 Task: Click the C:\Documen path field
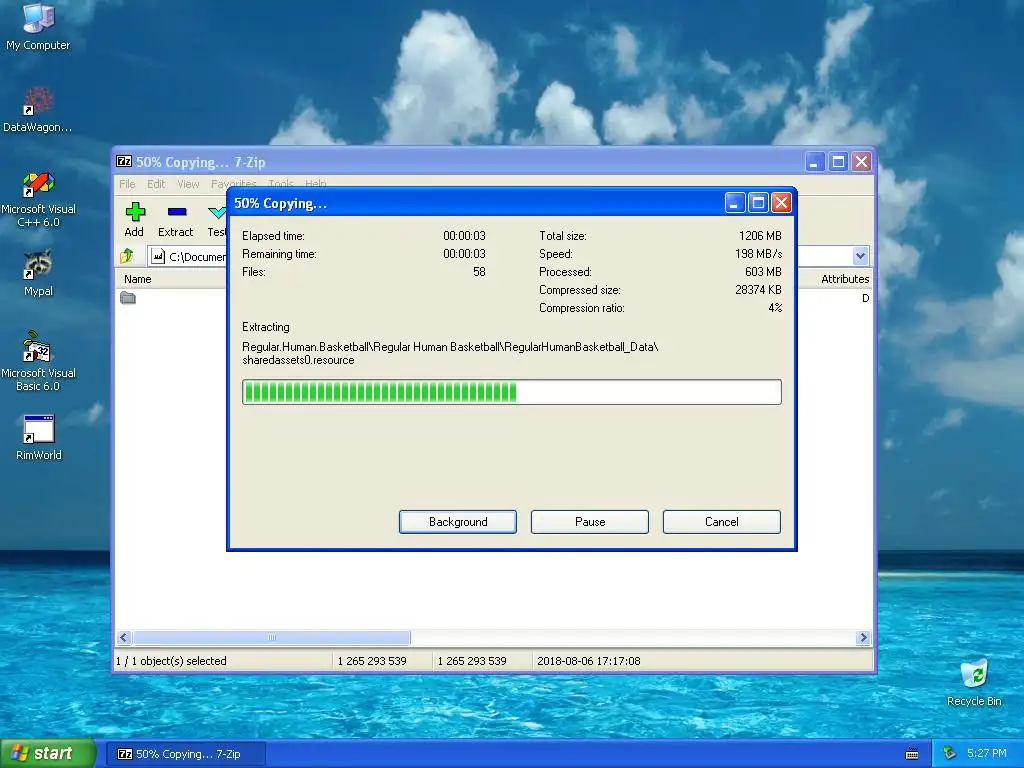[x=187, y=257]
